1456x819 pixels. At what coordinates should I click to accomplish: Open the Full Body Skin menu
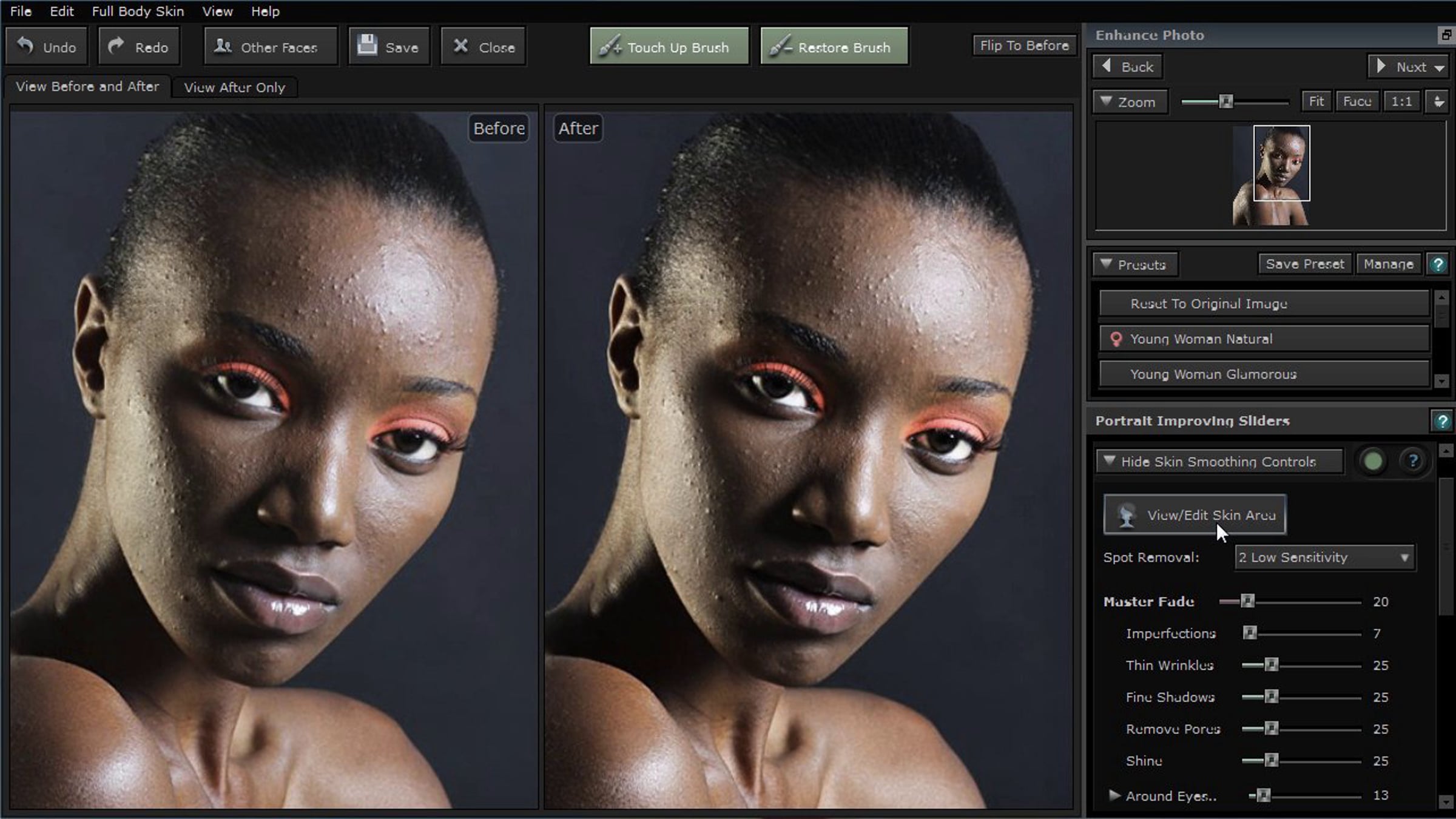coord(138,12)
